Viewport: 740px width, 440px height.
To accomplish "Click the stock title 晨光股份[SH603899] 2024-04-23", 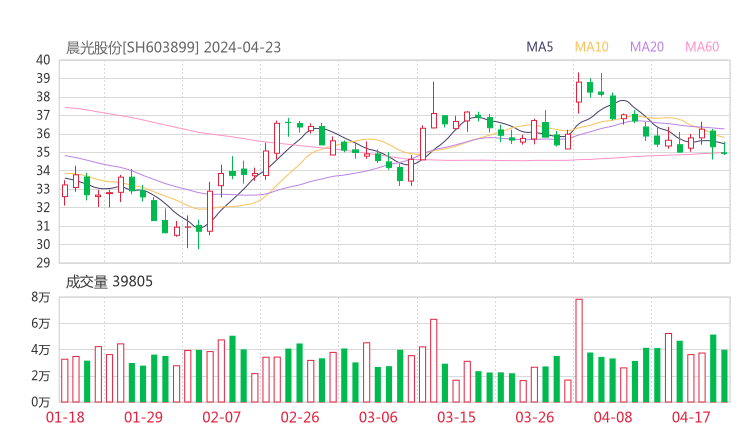I will click(173, 48).
